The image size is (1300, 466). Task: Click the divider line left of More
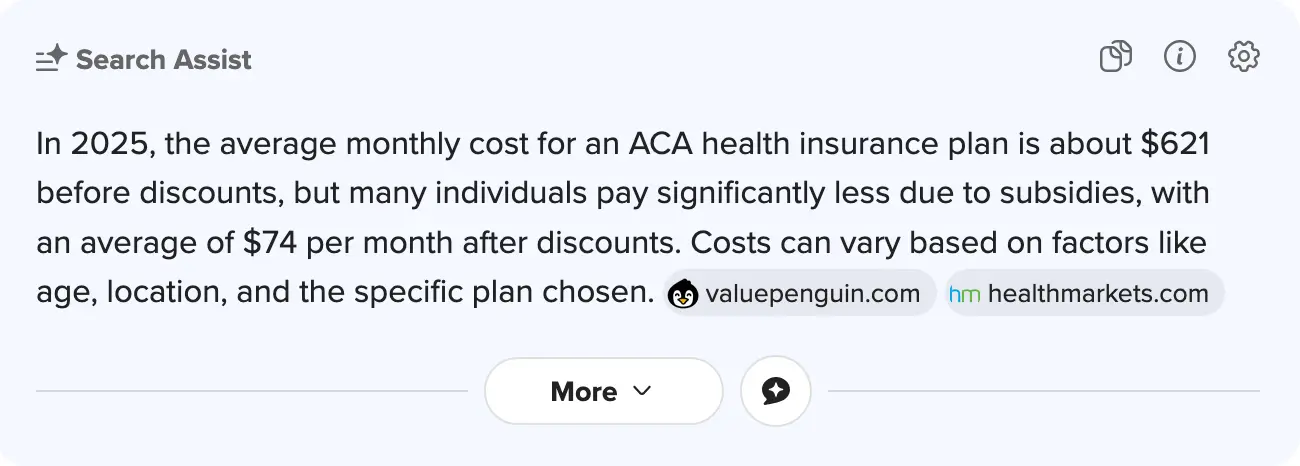click(251, 391)
